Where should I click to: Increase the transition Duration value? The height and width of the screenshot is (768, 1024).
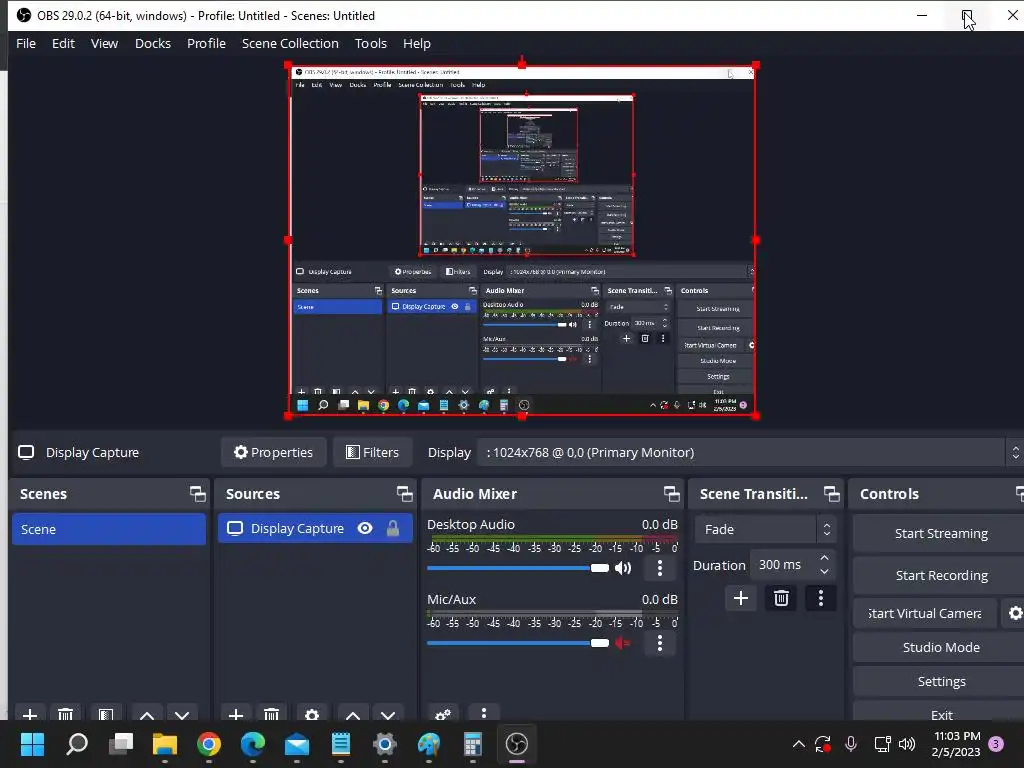click(824, 558)
